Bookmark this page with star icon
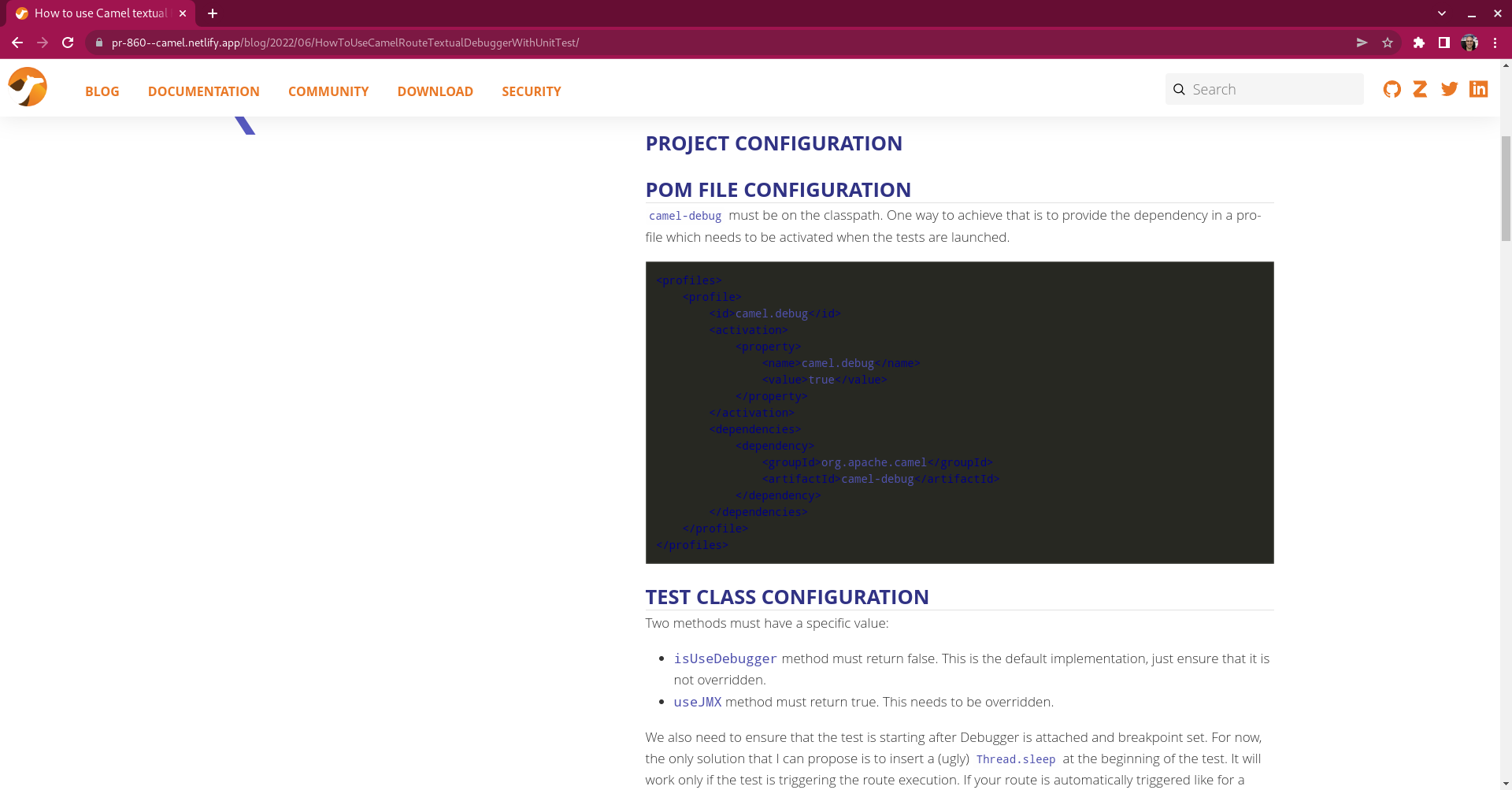This screenshot has width=1512, height=790. click(1388, 43)
